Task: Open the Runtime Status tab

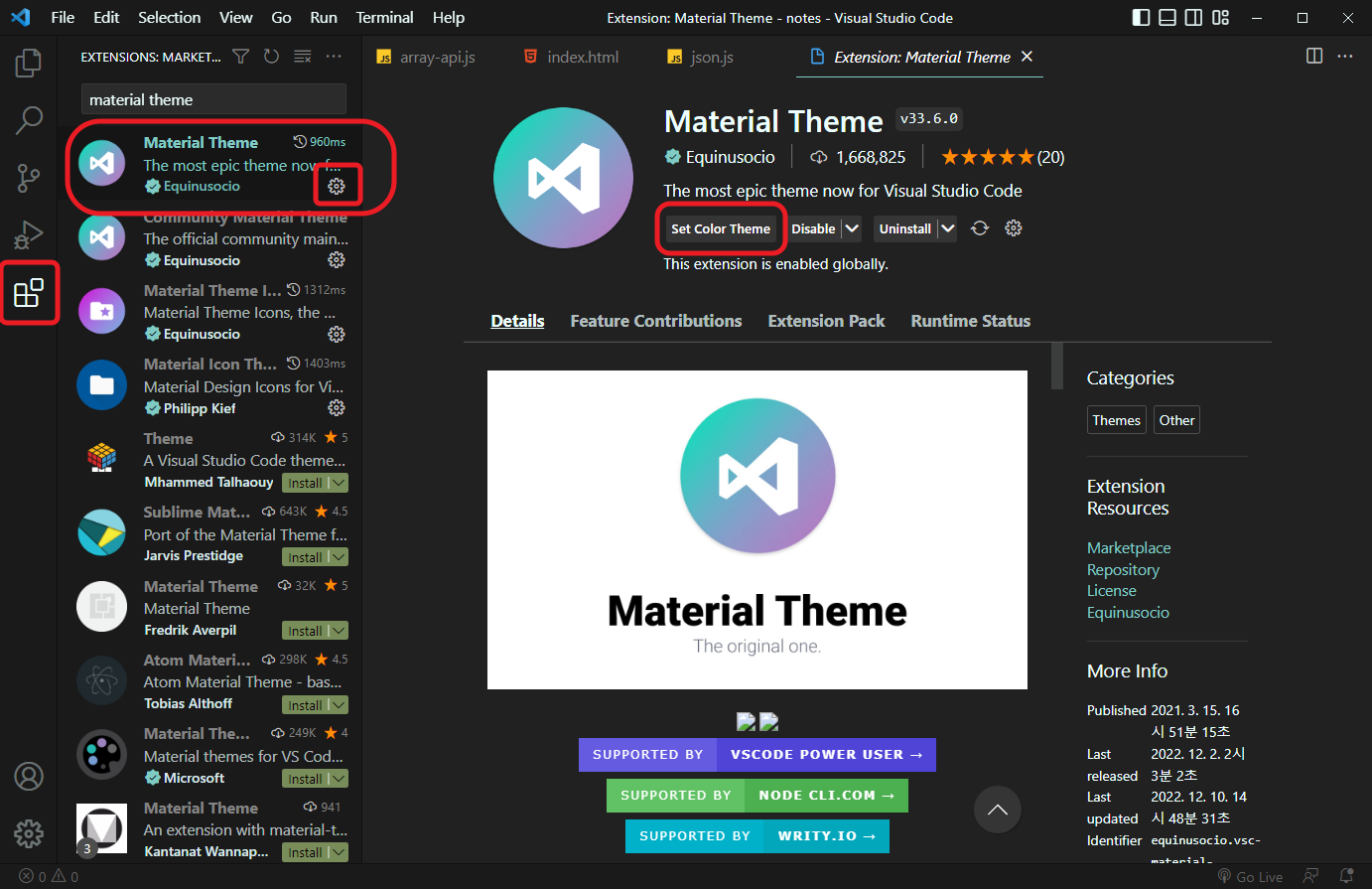Action: 971,321
